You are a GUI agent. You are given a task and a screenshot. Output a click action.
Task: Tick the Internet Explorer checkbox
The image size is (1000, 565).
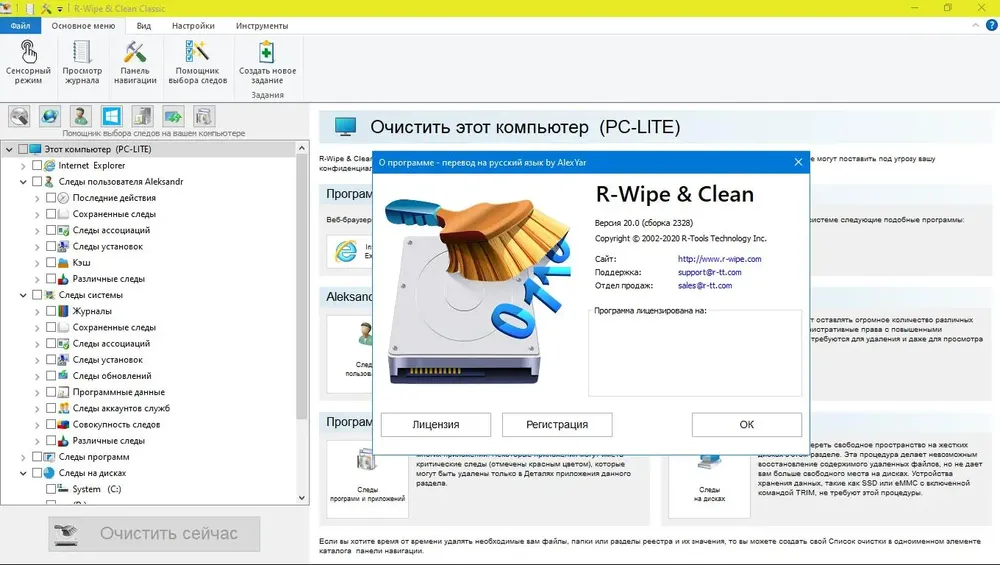(x=37, y=165)
